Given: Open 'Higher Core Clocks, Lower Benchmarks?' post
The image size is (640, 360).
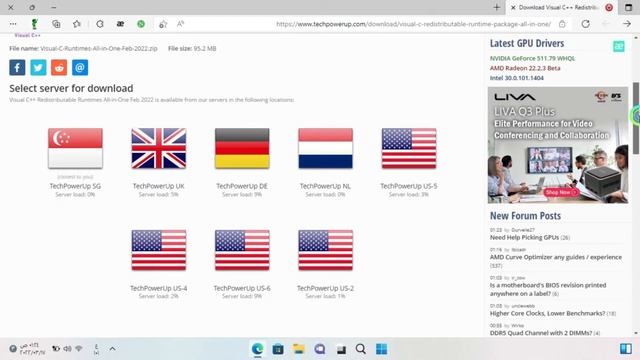Looking at the screenshot, I should click(547, 313).
